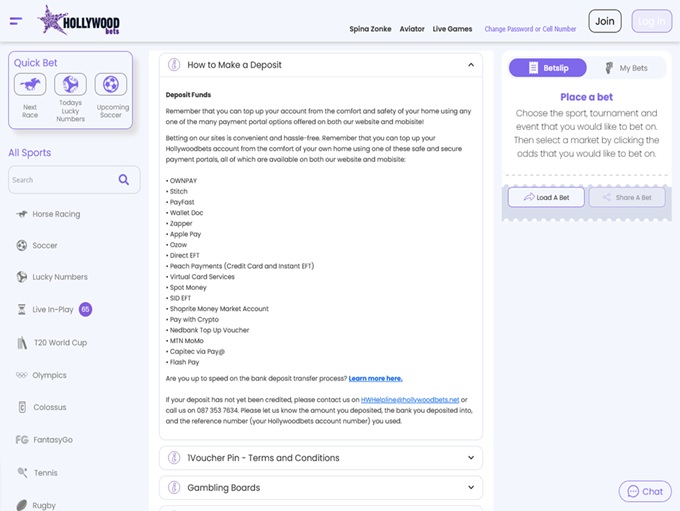Click the Load A Bet button
Screen dimensions: 680x511
(x=546, y=197)
